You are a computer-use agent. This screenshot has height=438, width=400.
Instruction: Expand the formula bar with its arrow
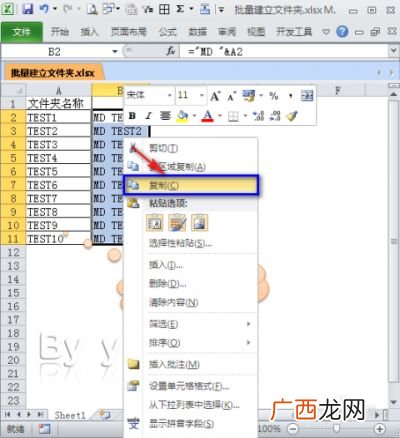[393, 51]
